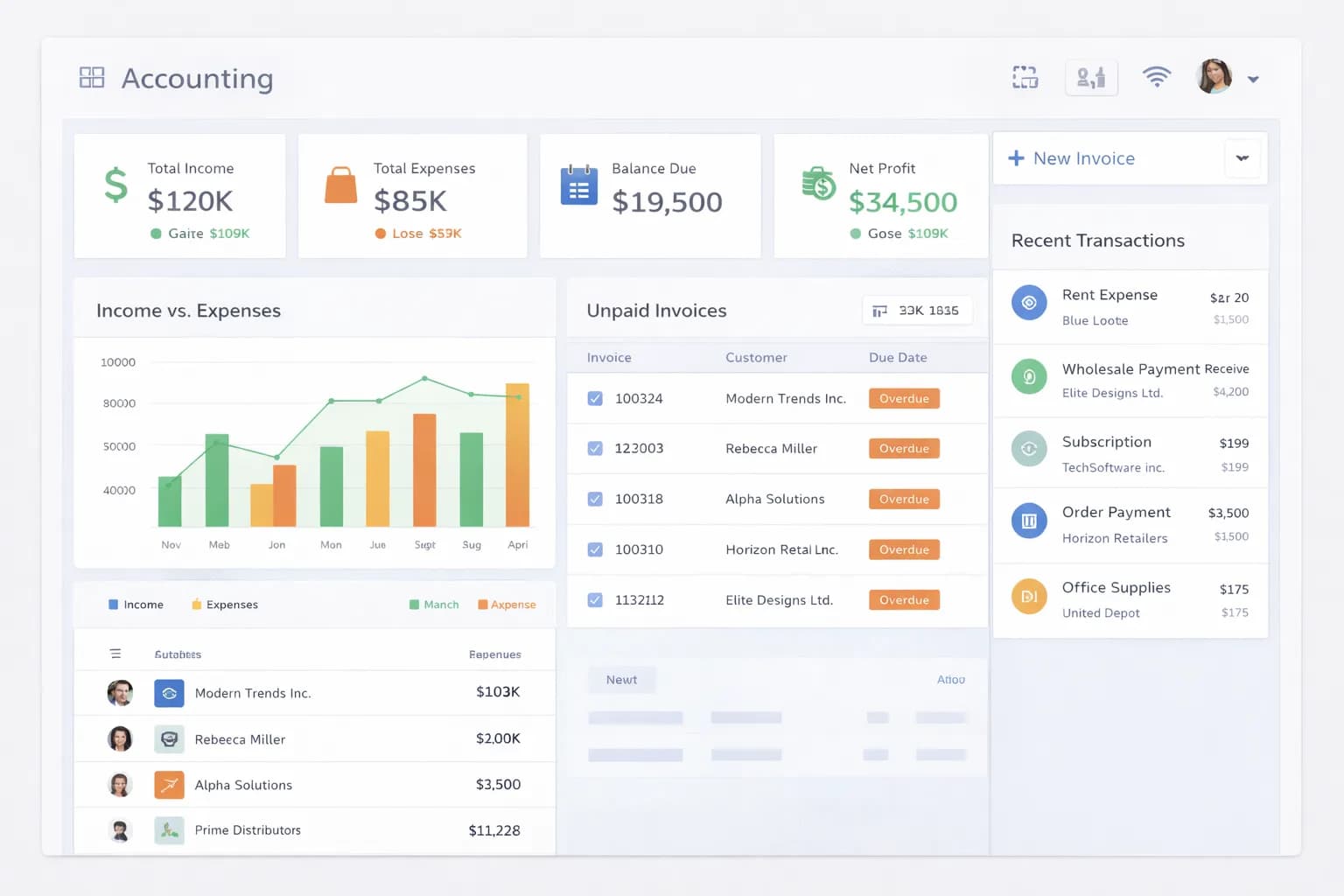Image resolution: width=1344 pixels, height=896 pixels.
Task: Open the 33K 1835 invoice filter dropdown
Action: [917, 310]
